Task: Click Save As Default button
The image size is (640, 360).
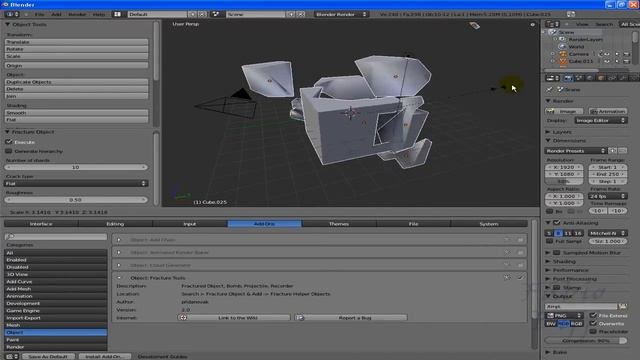Action: point(48,356)
